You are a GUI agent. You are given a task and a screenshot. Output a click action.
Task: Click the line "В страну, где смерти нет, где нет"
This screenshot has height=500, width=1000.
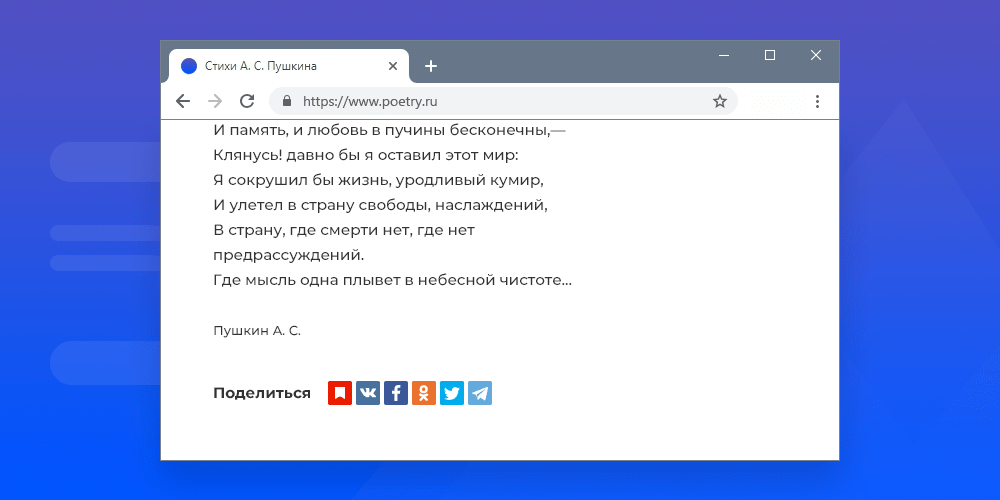[344, 230]
